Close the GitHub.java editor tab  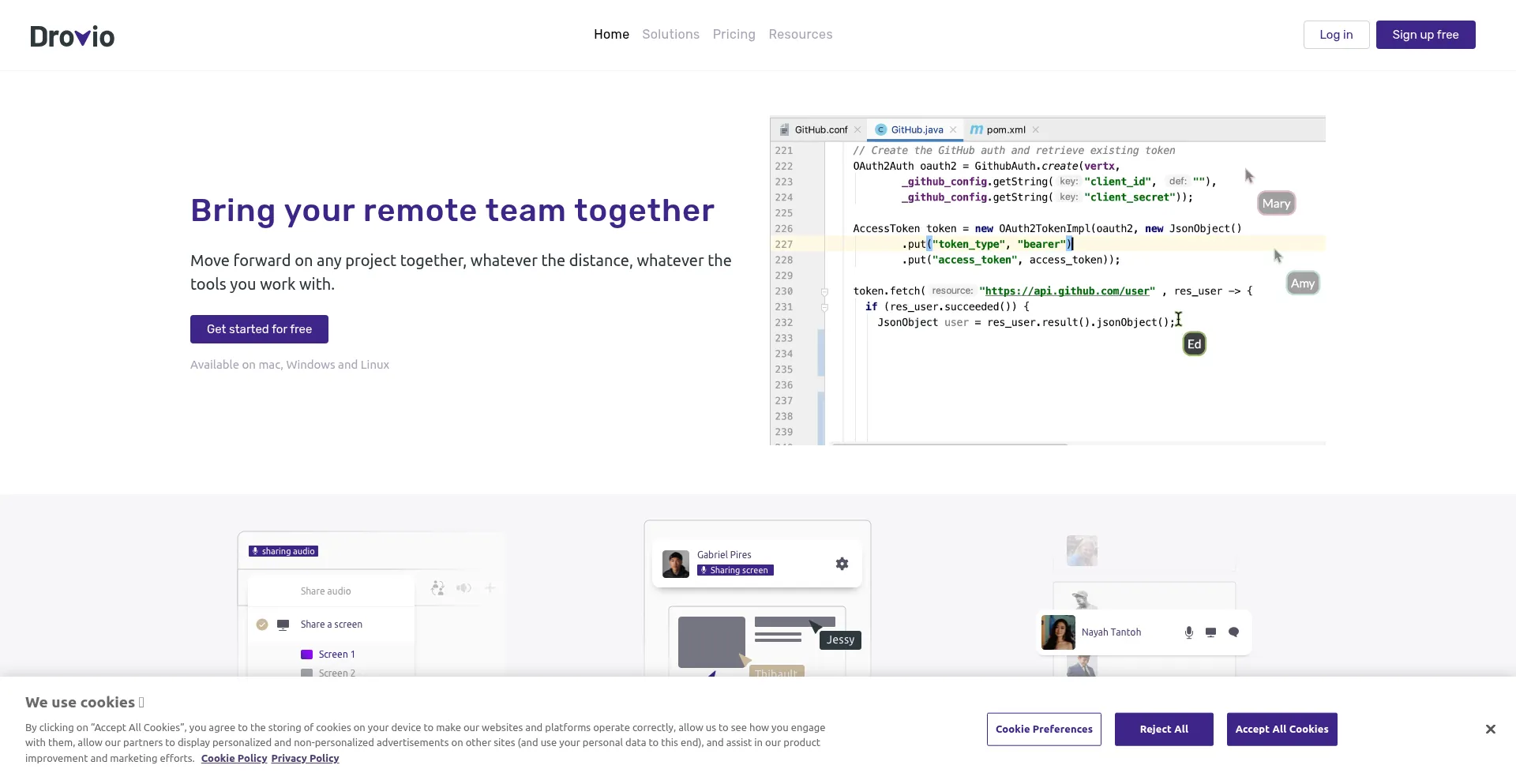pos(953,130)
